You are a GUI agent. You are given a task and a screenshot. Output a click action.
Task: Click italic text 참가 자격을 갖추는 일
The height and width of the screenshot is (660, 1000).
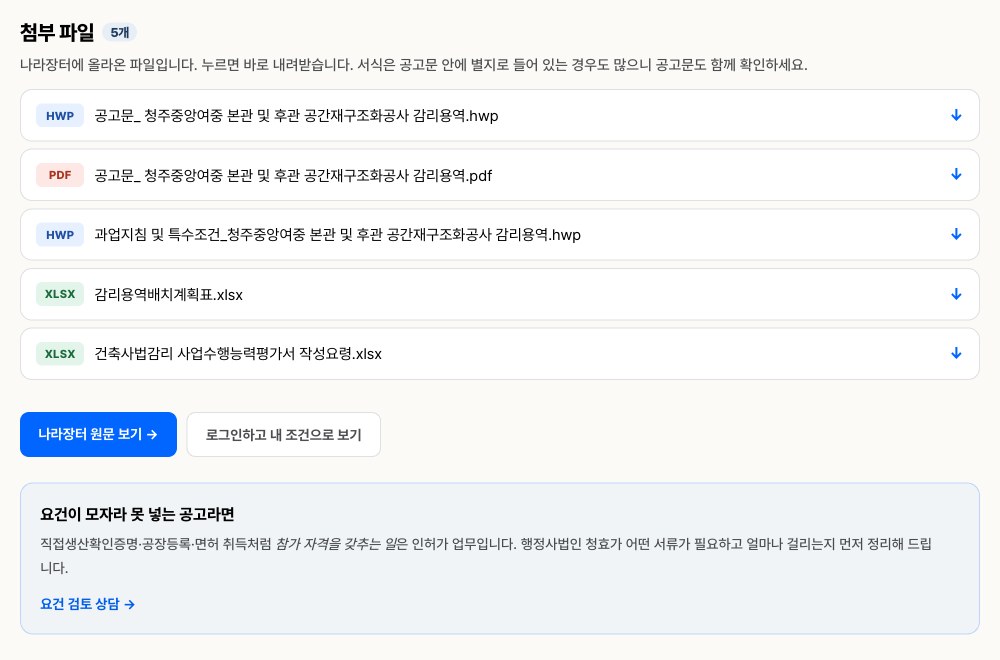[335, 544]
